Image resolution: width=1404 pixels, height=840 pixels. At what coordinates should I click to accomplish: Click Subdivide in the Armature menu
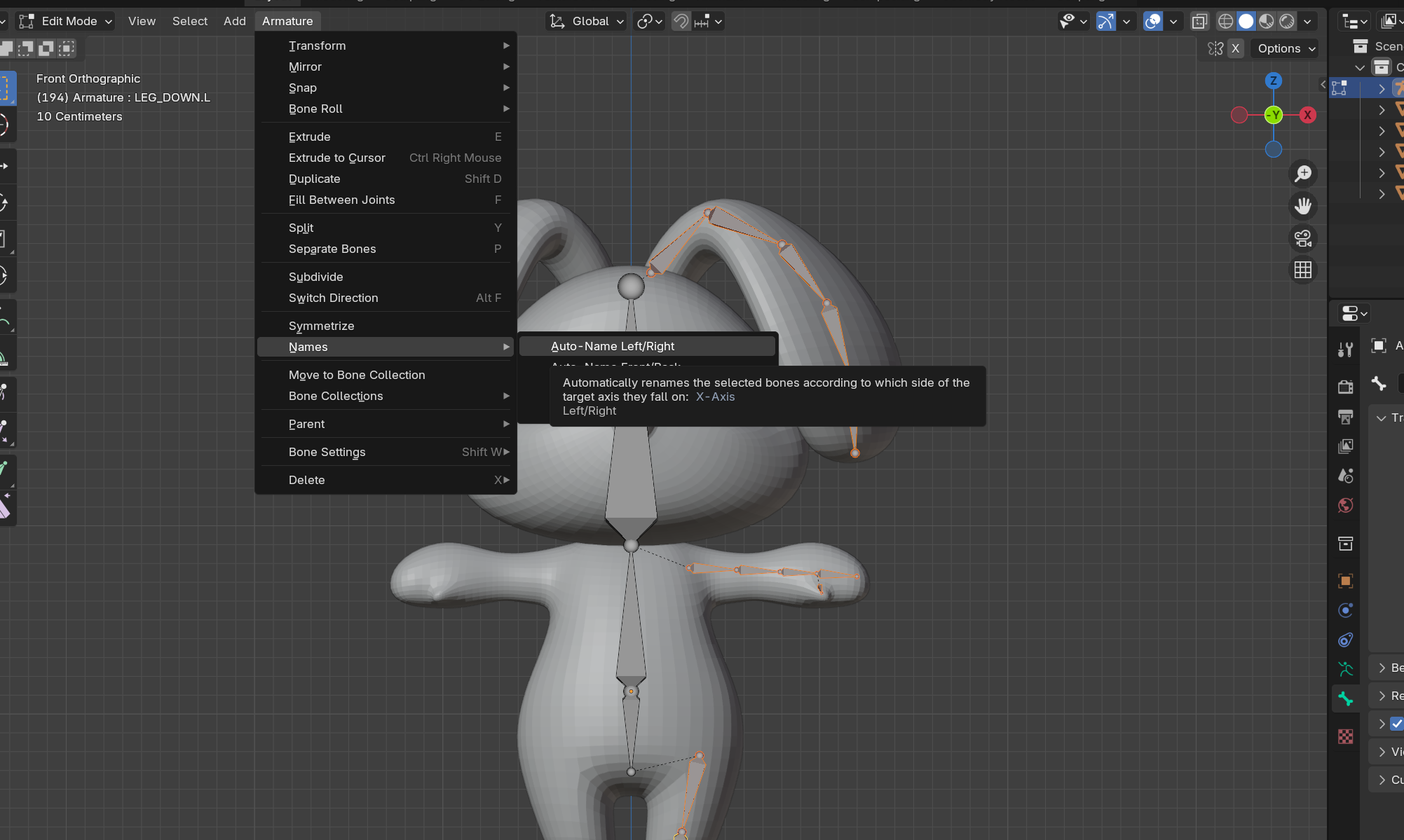[315, 277]
